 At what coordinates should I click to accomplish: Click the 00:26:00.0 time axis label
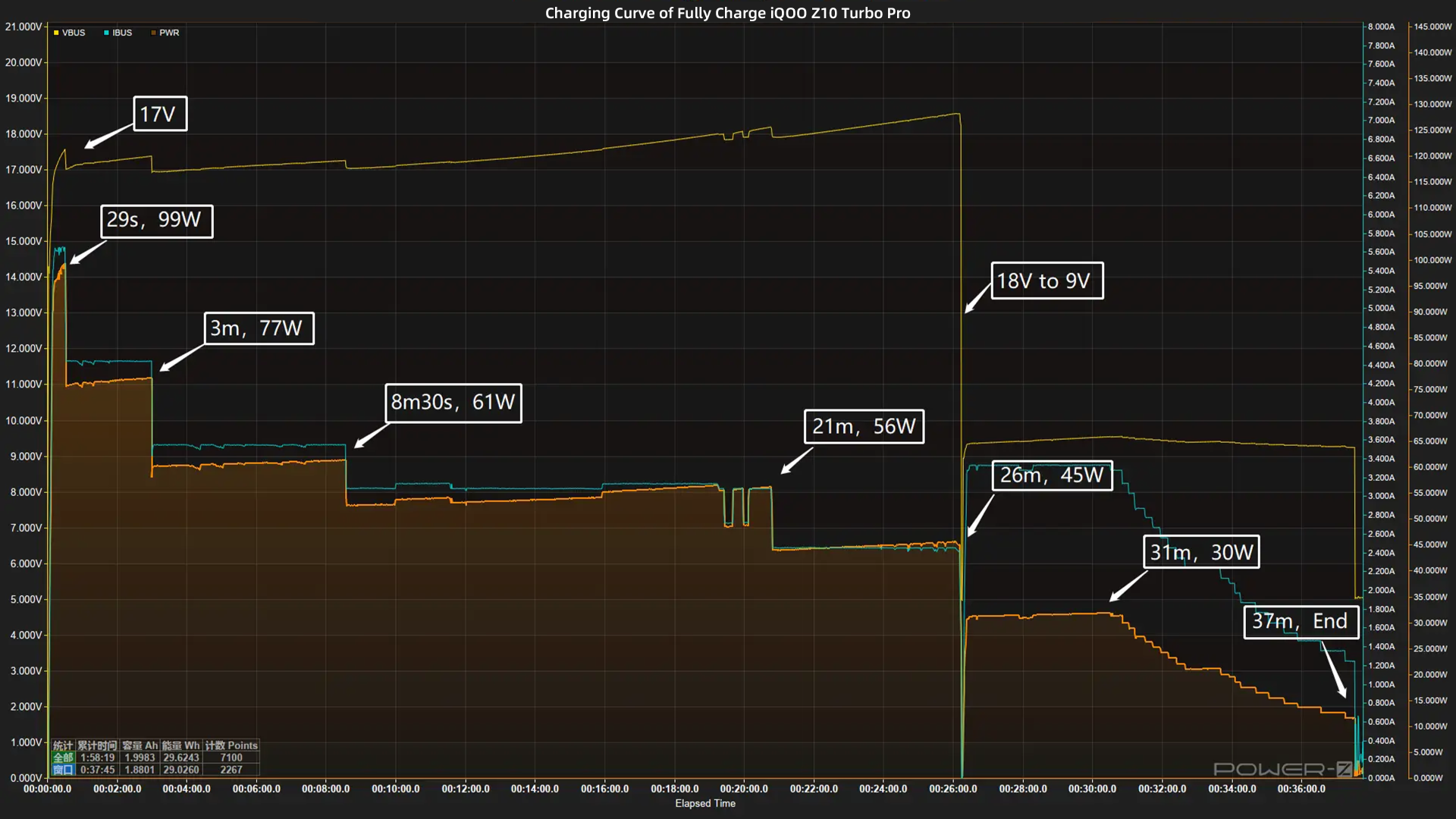click(x=952, y=789)
